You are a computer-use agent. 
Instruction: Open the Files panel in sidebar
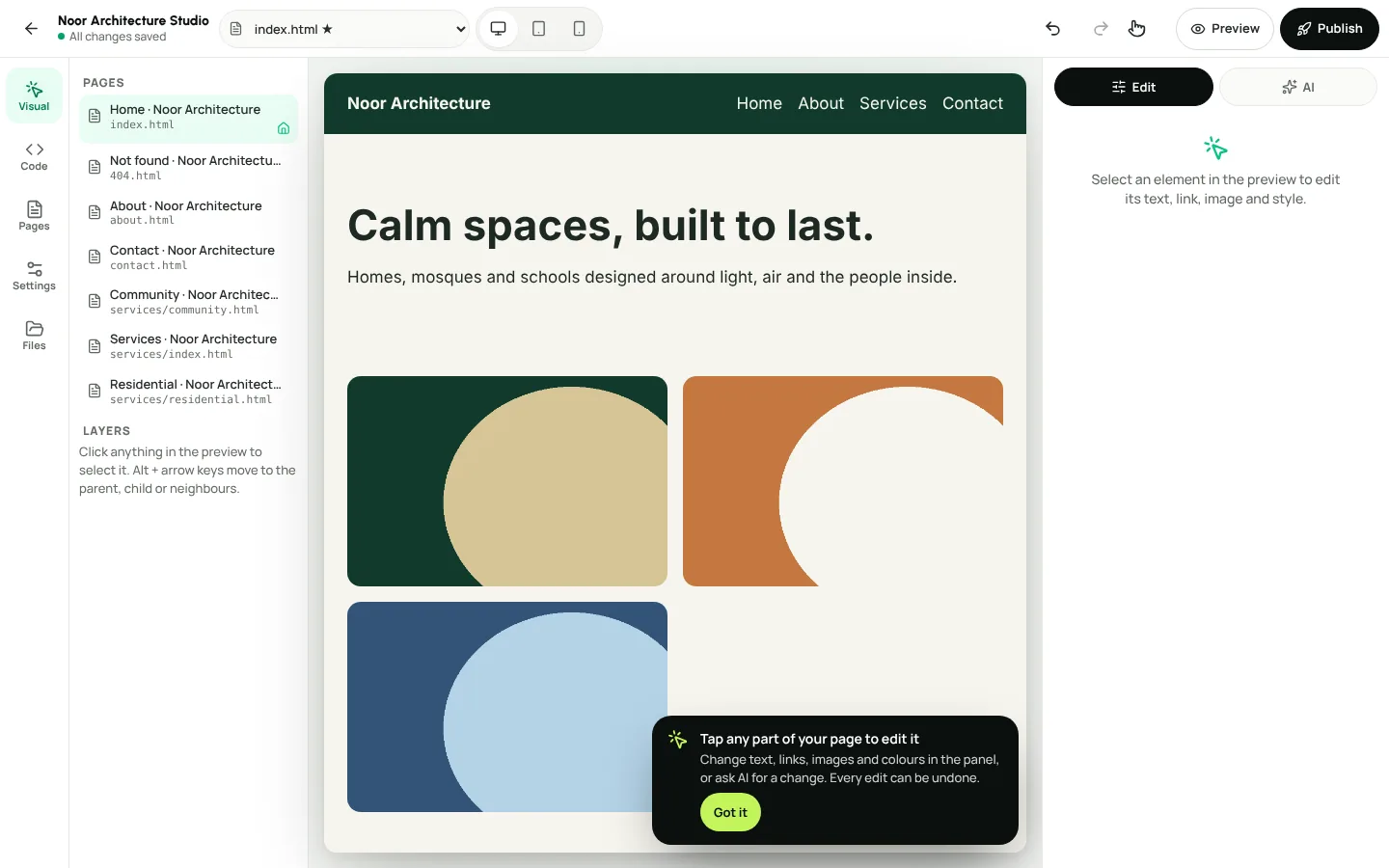click(x=34, y=336)
